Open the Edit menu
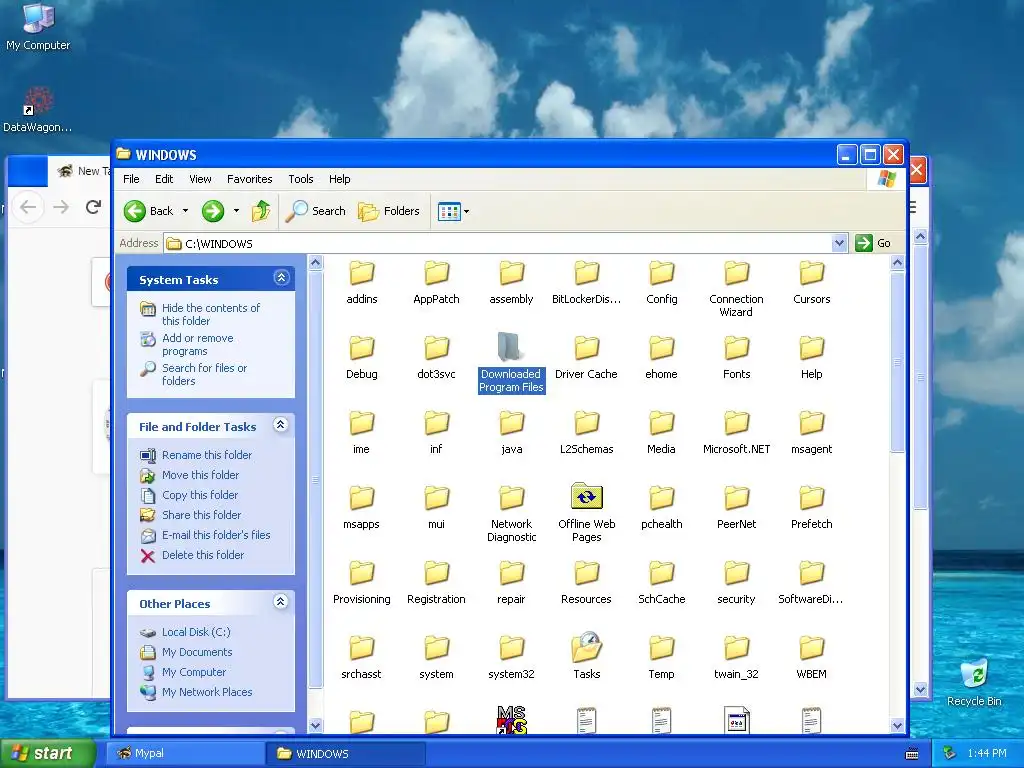The height and width of the screenshot is (768, 1024). [164, 179]
